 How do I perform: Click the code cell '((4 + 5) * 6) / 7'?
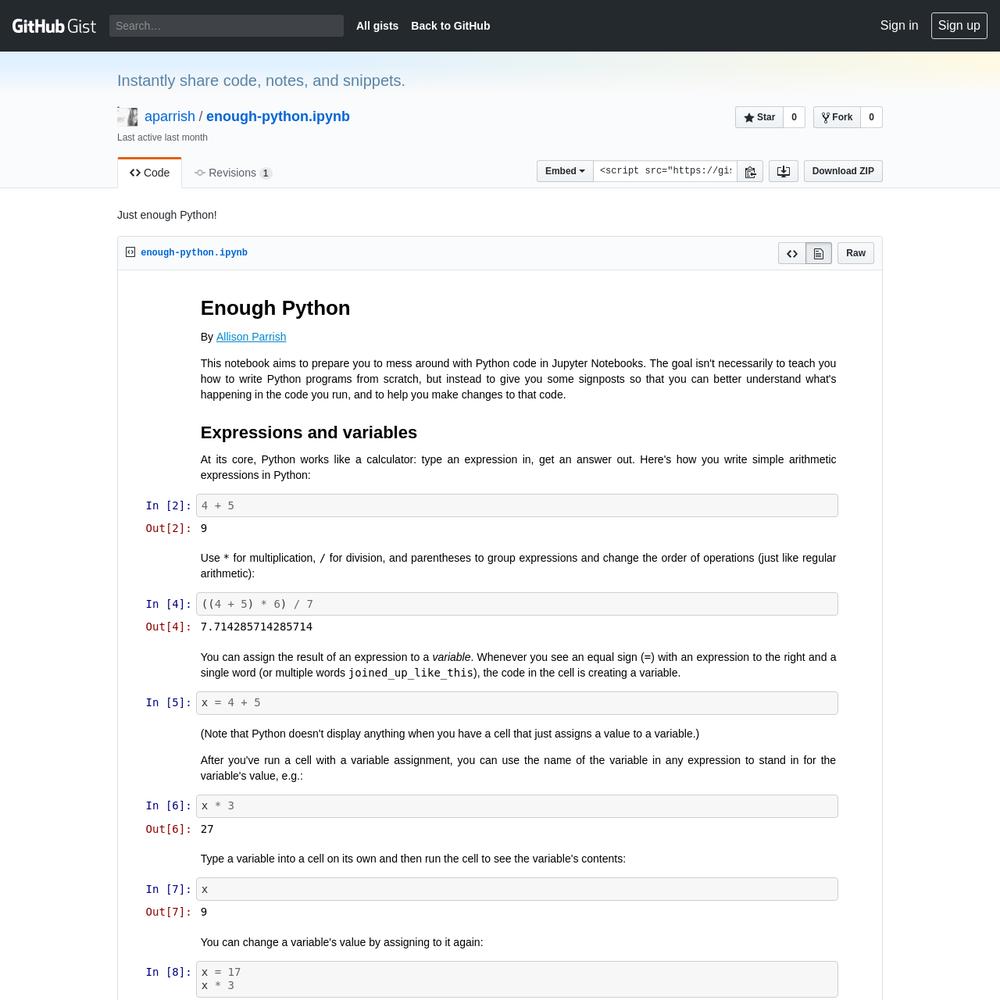point(517,604)
